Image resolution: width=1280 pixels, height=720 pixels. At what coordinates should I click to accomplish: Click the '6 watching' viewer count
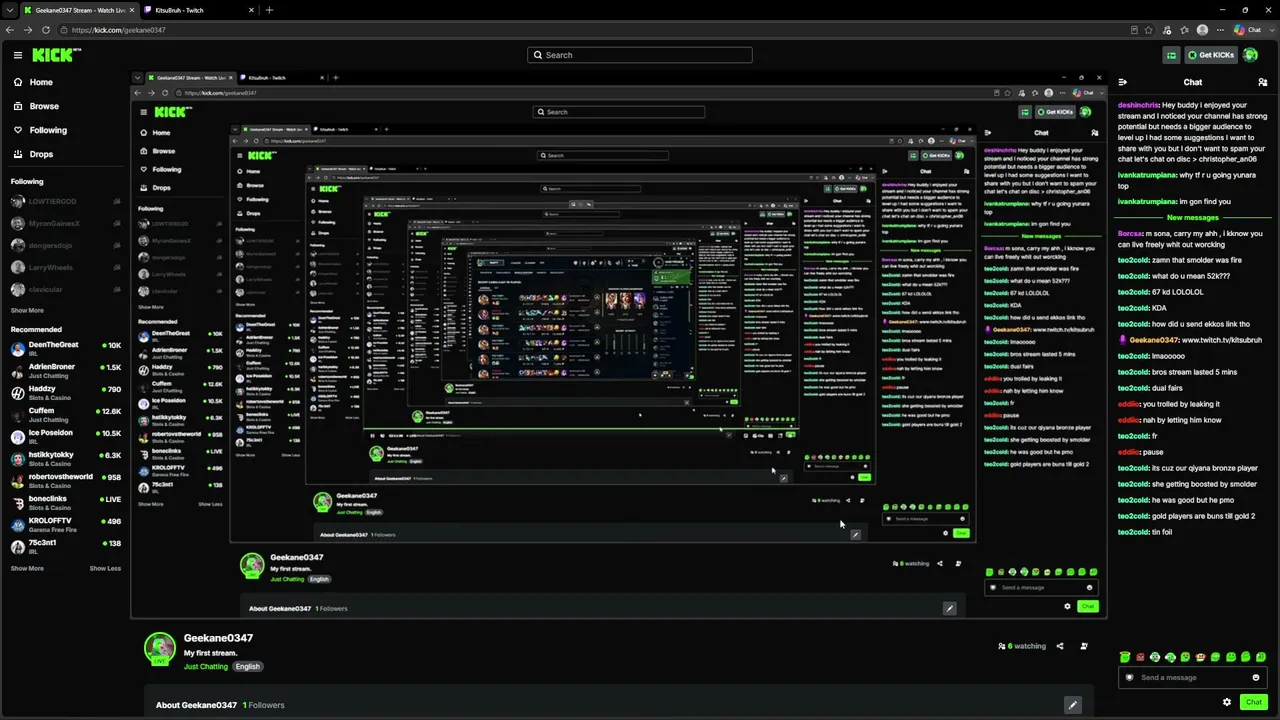click(1021, 646)
